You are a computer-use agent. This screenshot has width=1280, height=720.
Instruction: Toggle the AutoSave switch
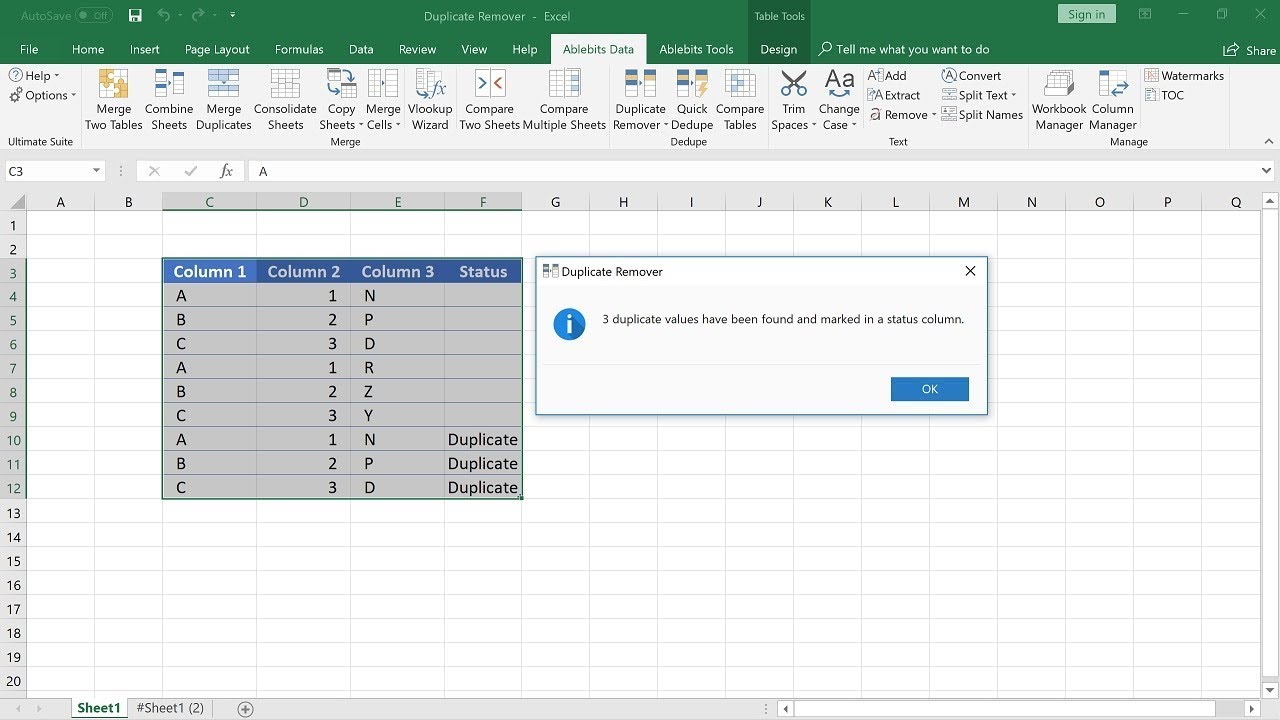(x=94, y=15)
